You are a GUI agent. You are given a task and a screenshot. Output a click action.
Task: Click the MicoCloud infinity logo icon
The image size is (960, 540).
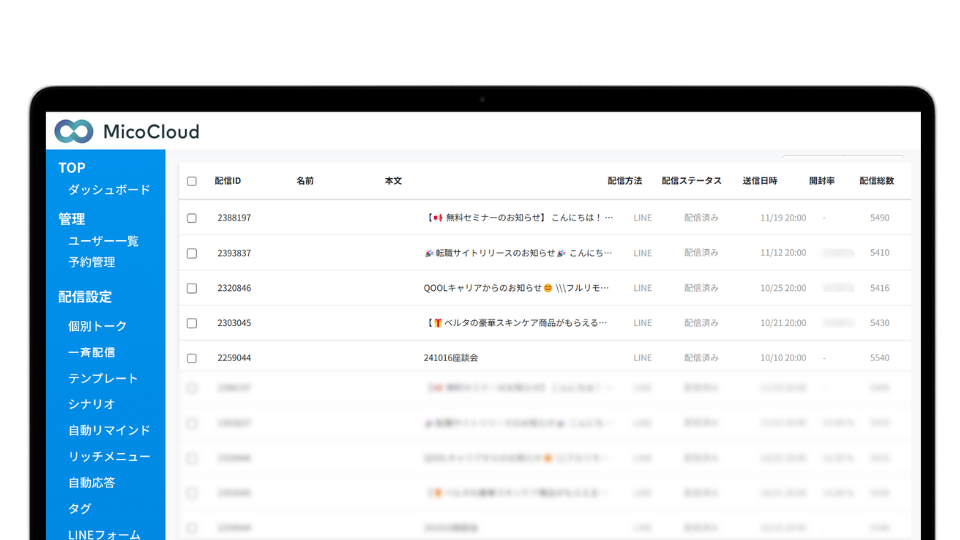(74, 132)
